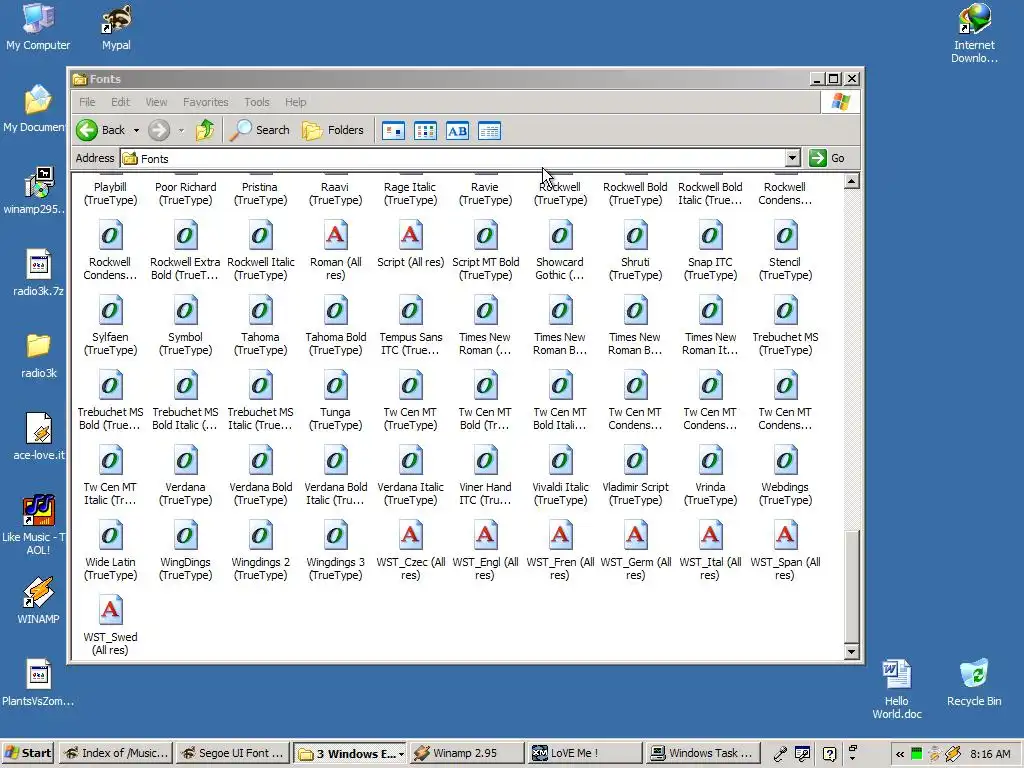Select the Tahoma Bold font icon
This screenshot has height=768, width=1024.
pyautogui.click(x=336, y=311)
